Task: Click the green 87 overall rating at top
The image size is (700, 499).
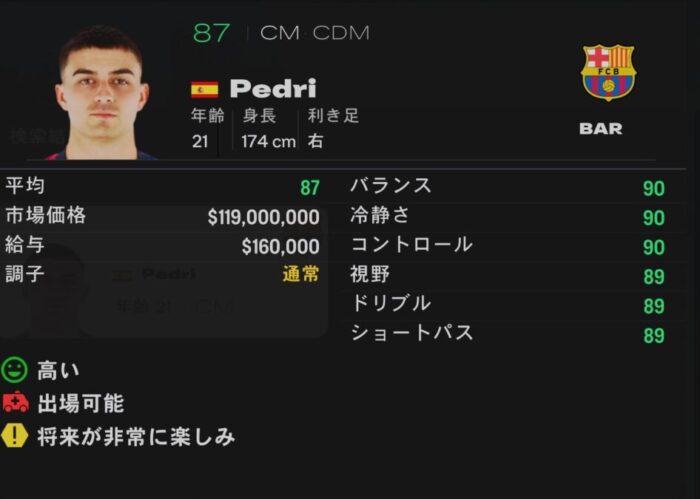Action: pyautogui.click(x=212, y=33)
